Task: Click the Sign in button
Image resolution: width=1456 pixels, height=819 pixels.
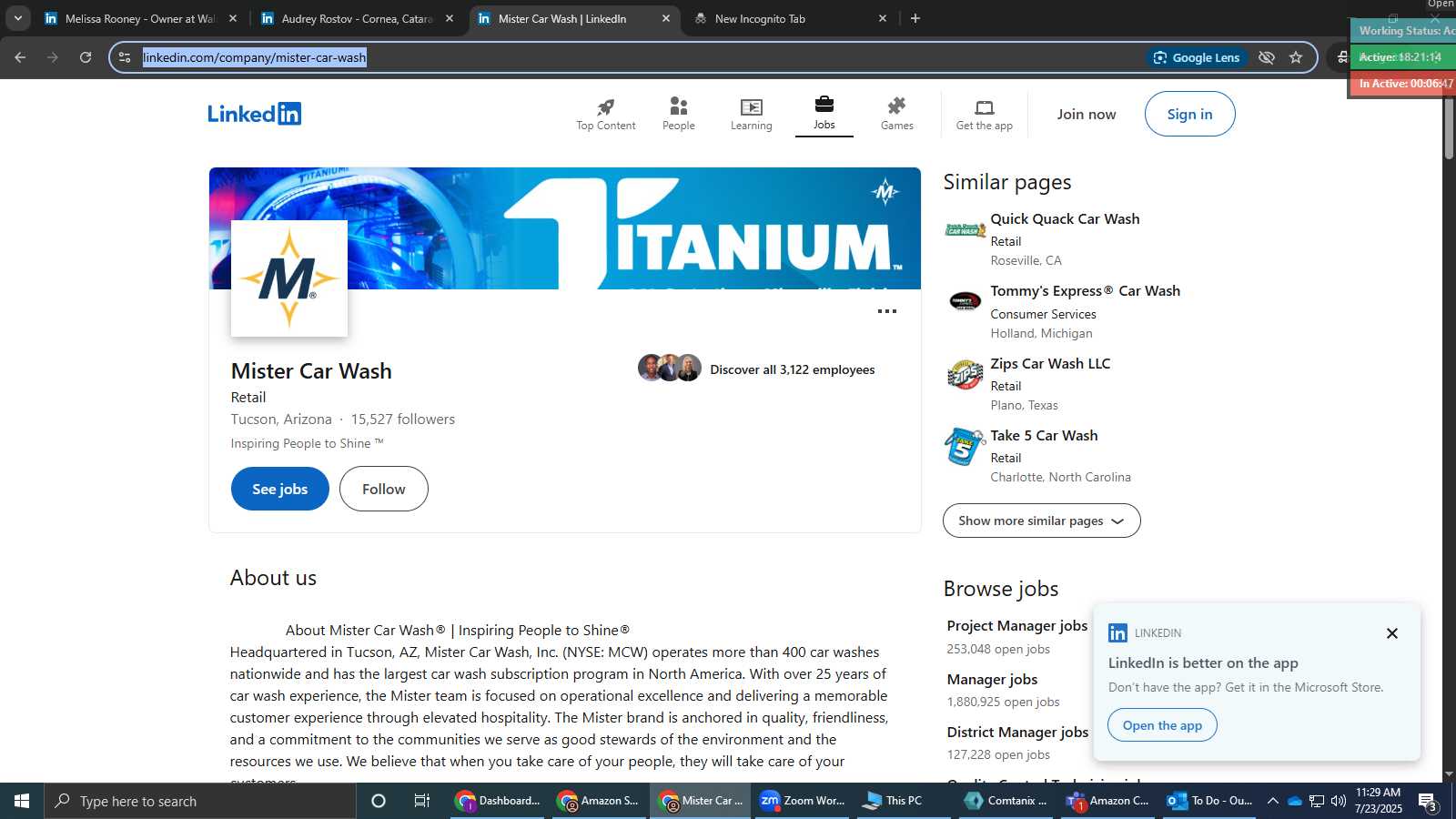Action: [1189, 114]
